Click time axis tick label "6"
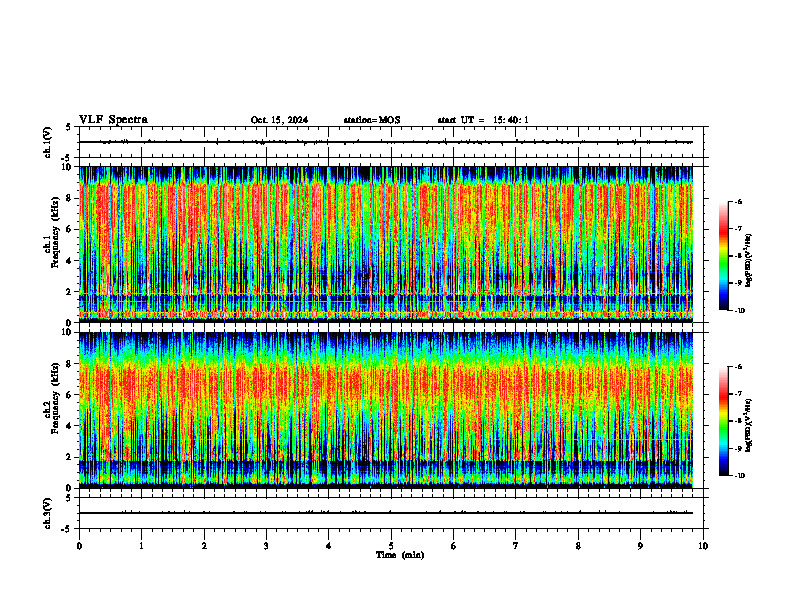 [x=454, y=546]
